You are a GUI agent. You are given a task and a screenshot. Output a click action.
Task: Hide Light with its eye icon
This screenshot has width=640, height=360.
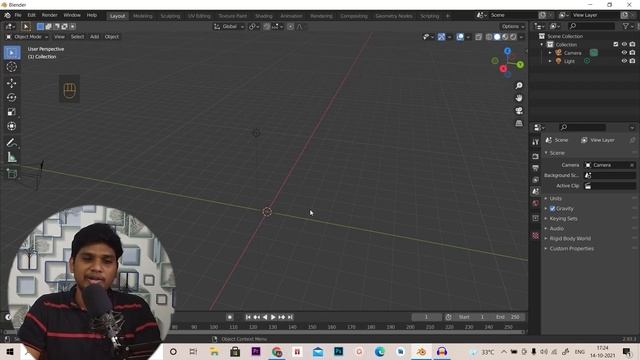coord(624,61)
